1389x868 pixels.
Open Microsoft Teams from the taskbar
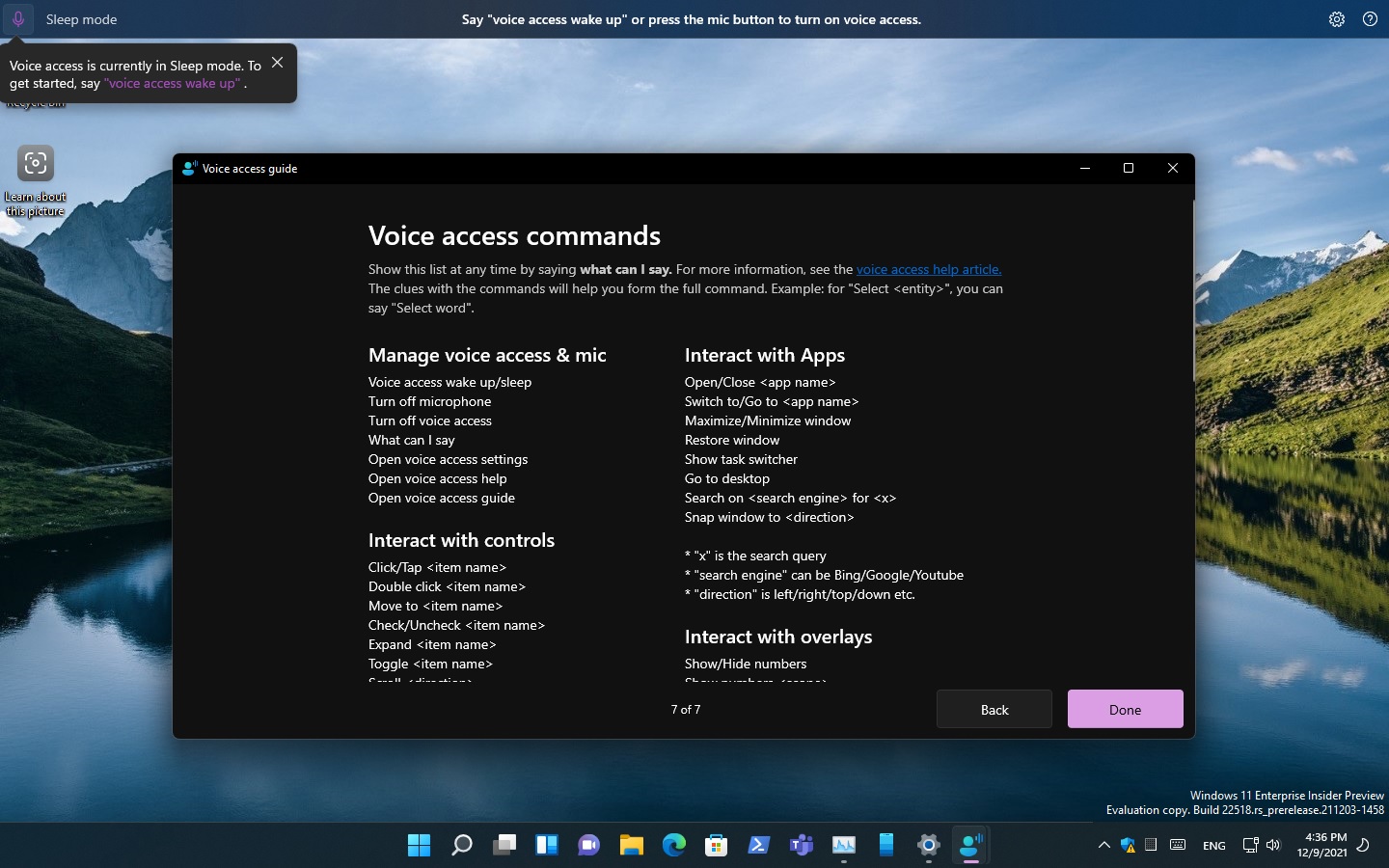point(801,846)
